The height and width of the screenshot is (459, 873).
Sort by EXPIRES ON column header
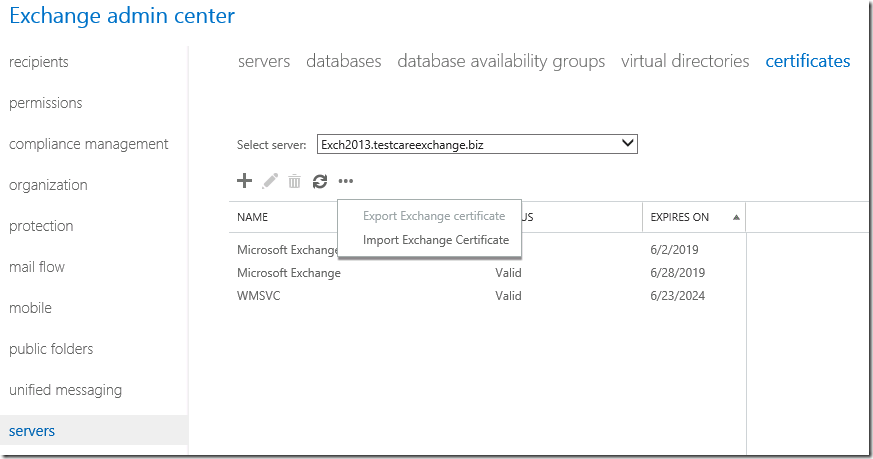679,217
